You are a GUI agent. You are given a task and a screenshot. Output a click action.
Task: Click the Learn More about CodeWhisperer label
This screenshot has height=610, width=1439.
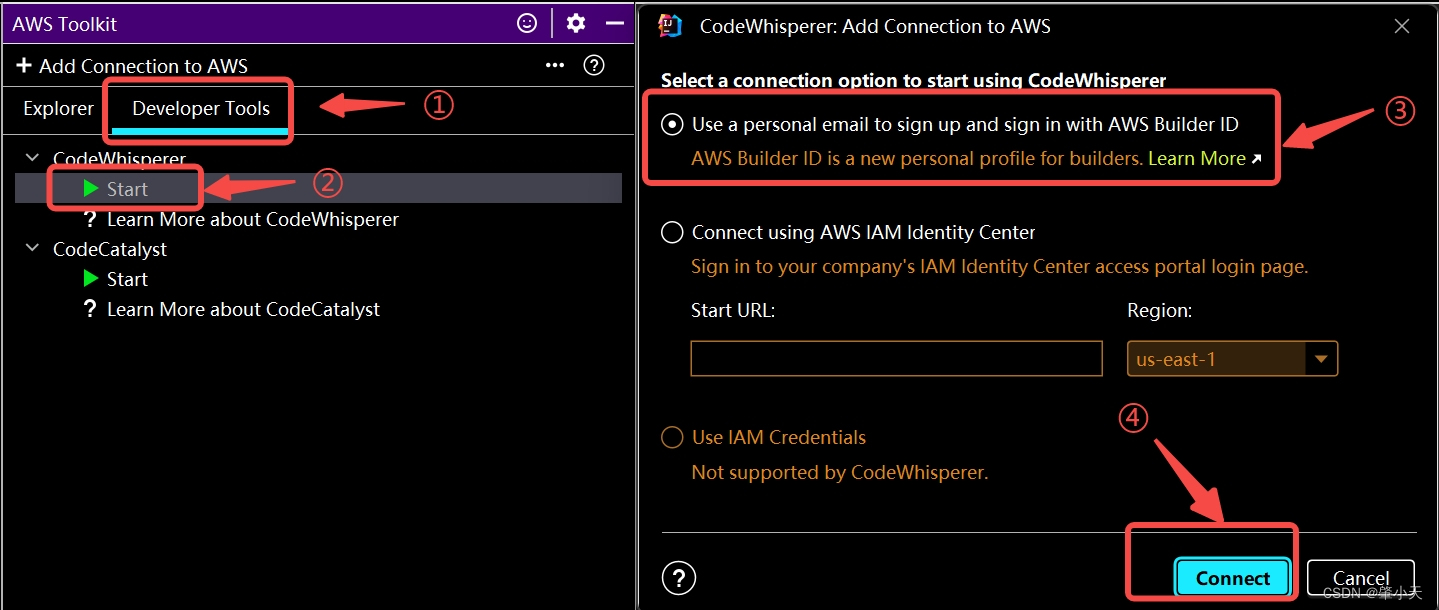tap(253, 219)
